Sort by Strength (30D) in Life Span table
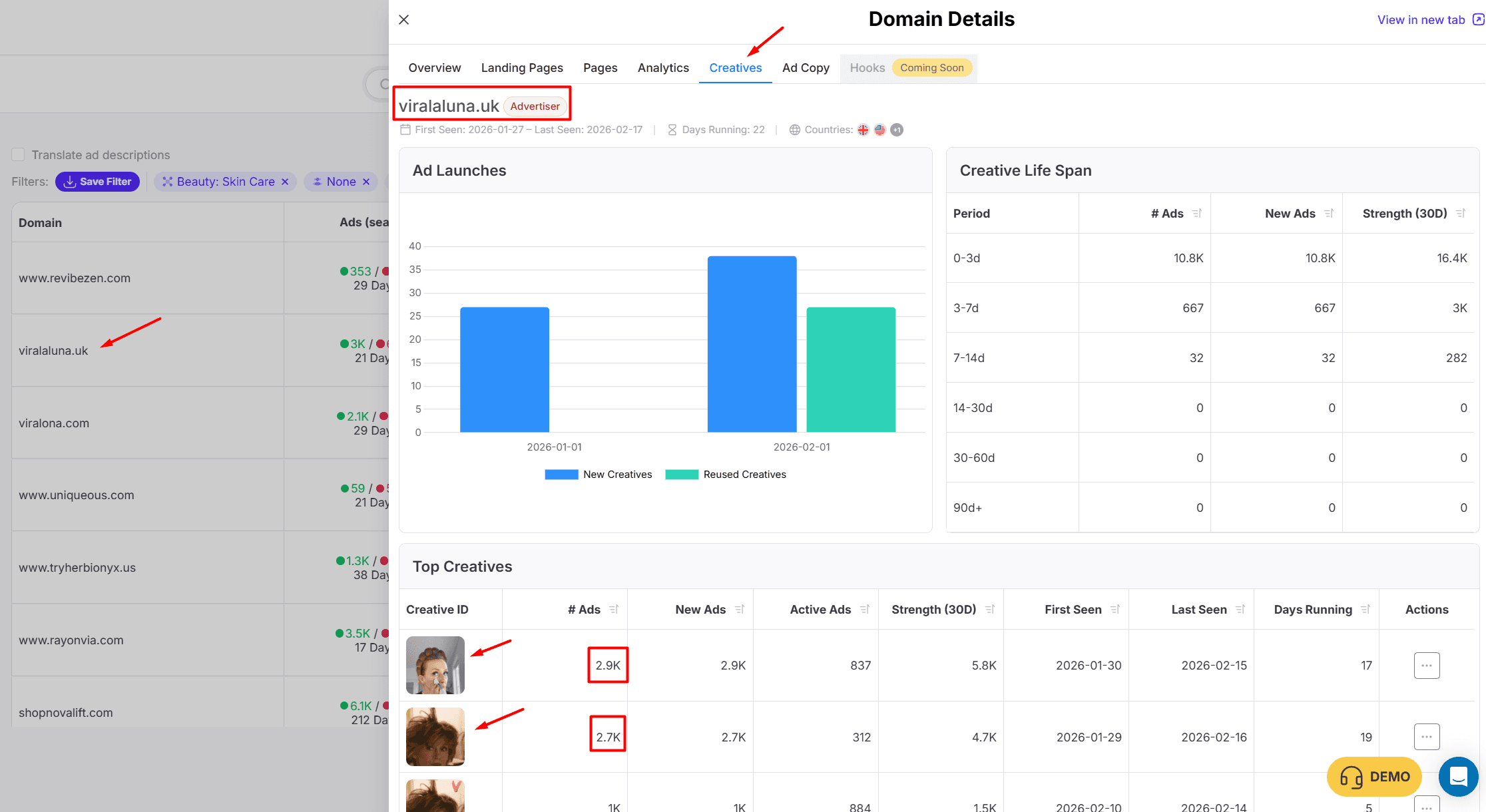Screen dimensions: 1486x812 click(x=1461, y=214)
